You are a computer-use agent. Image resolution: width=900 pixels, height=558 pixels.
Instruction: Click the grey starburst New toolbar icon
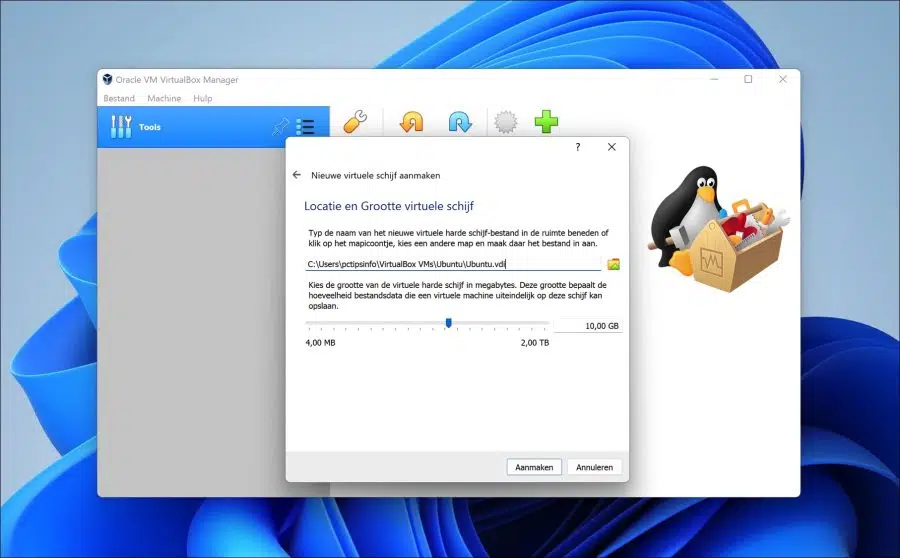click(x=506, y=122)
